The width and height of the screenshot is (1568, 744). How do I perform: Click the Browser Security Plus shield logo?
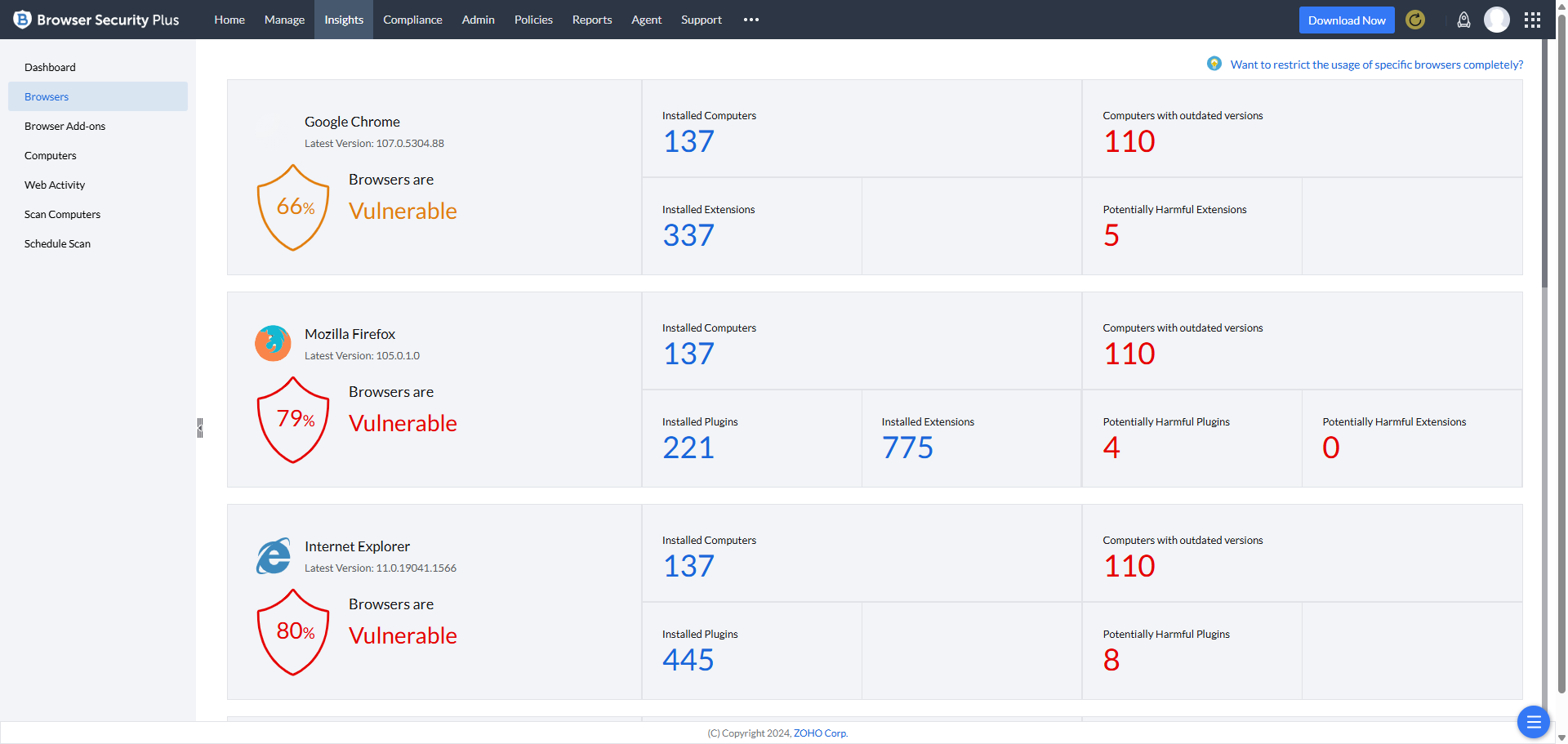tap(22, 20)
